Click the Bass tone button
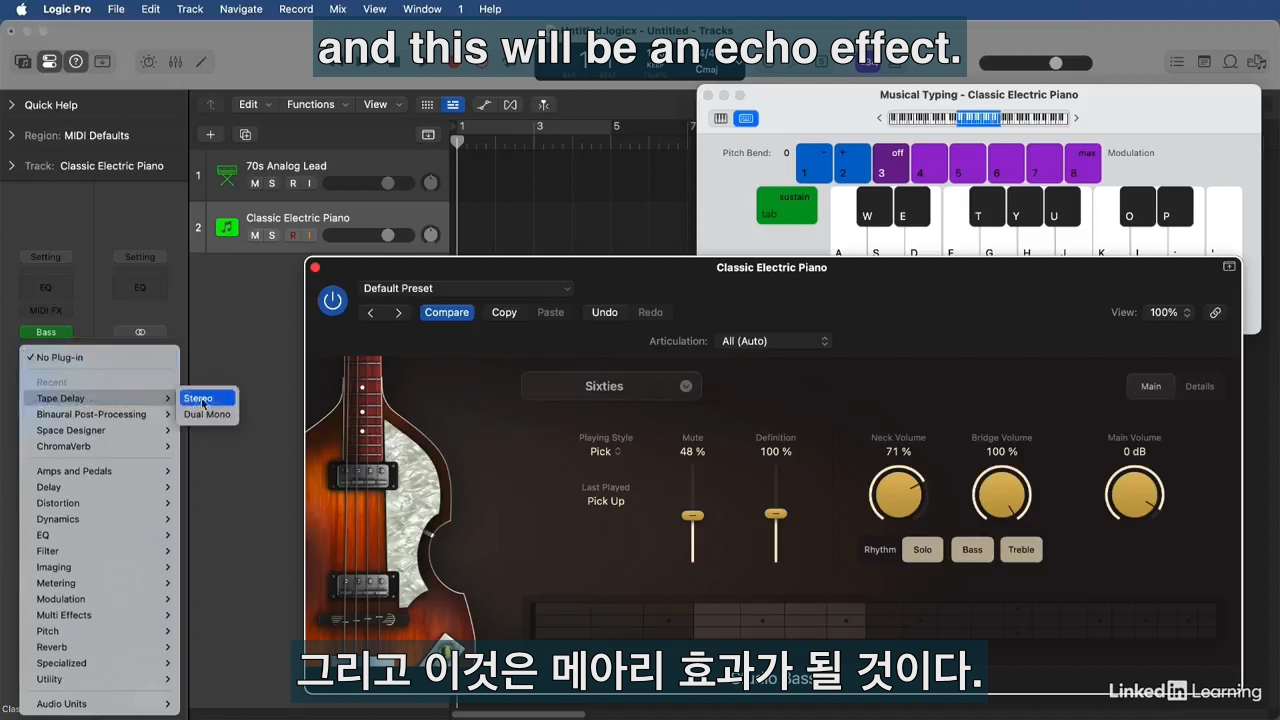Screen dimensions: 1280x720 [972, 550]
